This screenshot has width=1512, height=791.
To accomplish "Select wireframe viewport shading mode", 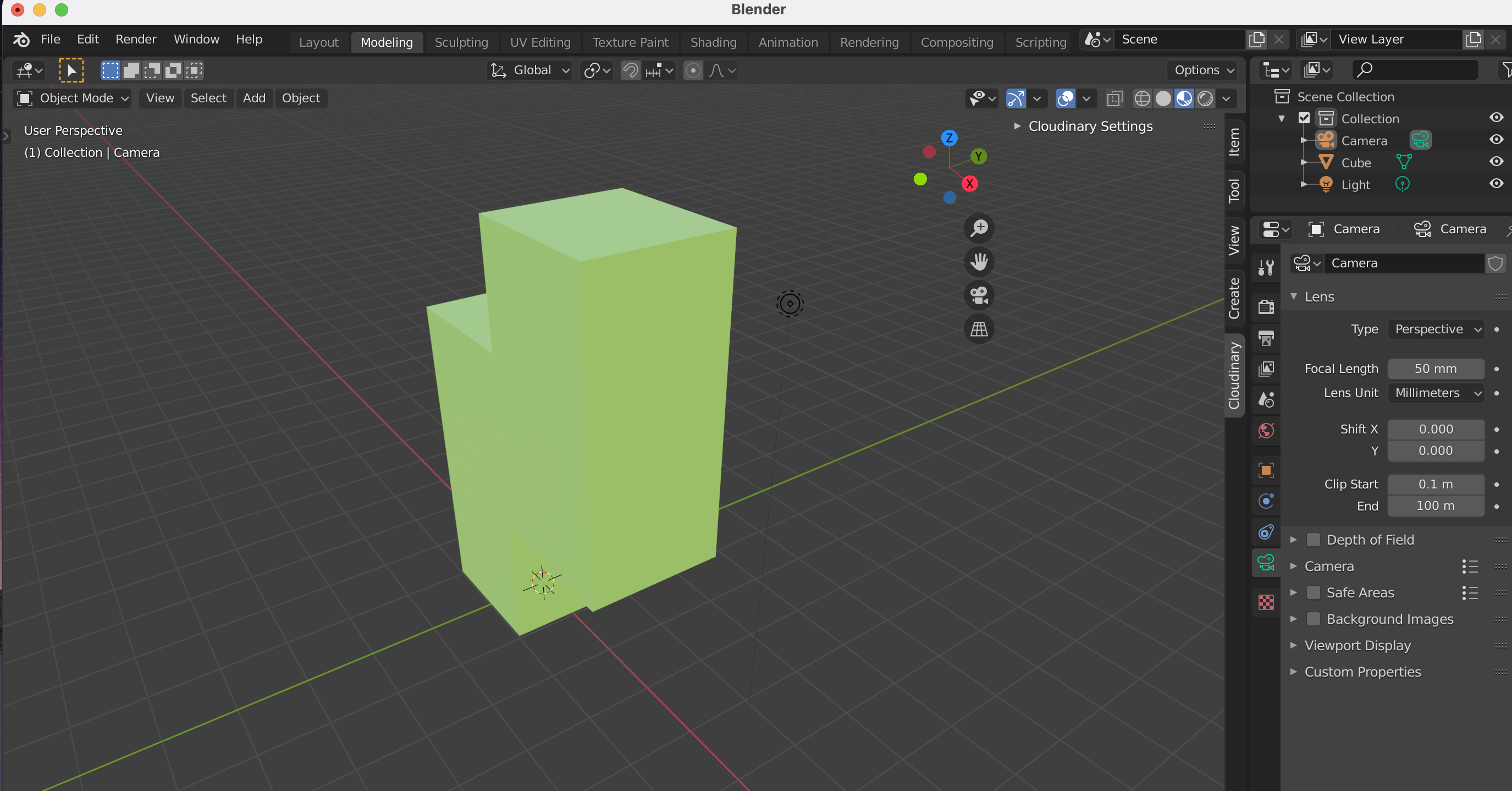I will coord(1141,98).
